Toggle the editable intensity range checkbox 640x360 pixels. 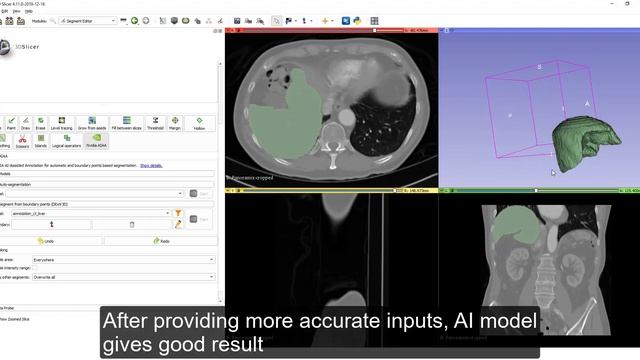pos(35,268)
